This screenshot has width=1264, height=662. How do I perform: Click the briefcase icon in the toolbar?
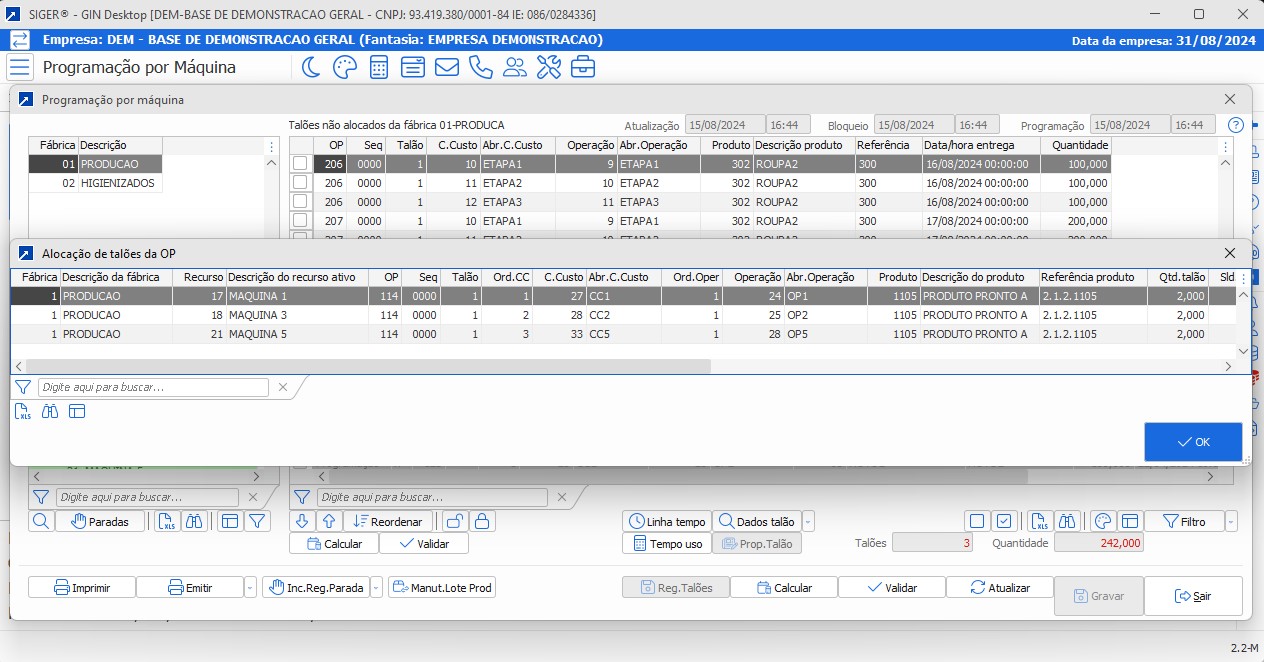tap(582, 68)
